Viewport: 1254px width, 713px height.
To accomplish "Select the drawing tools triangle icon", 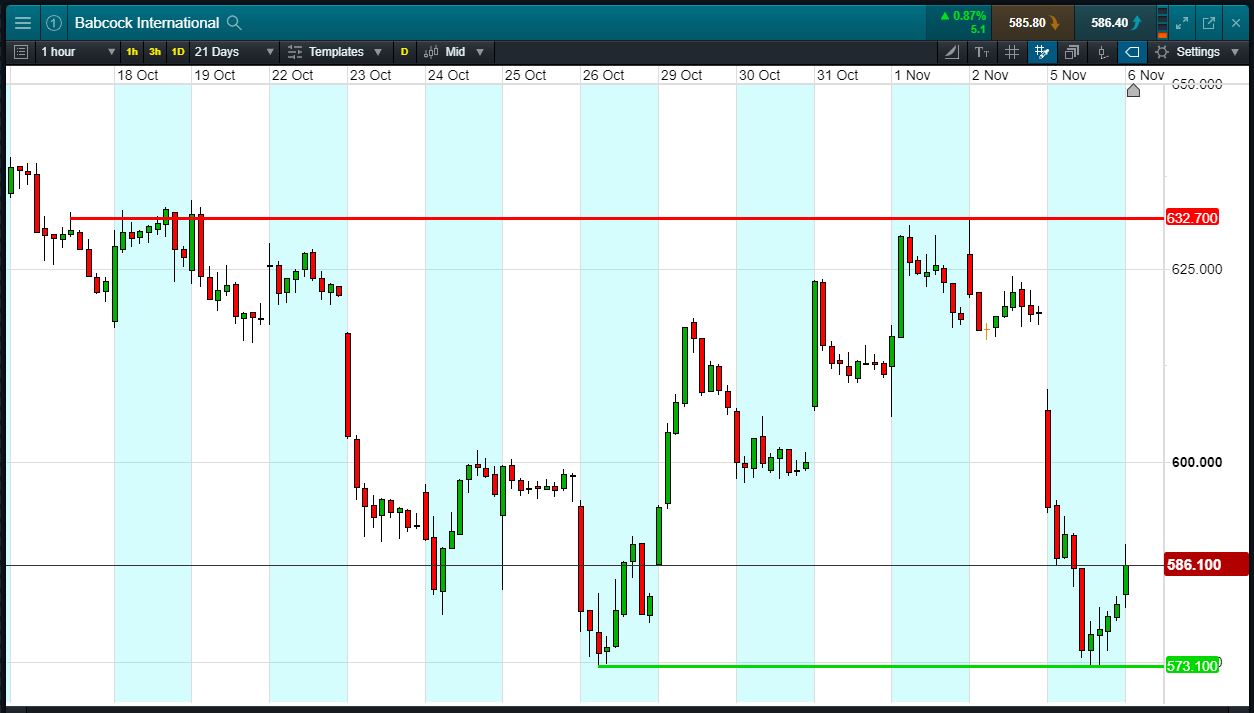I will pyautogui.click(x=953, y=52).
